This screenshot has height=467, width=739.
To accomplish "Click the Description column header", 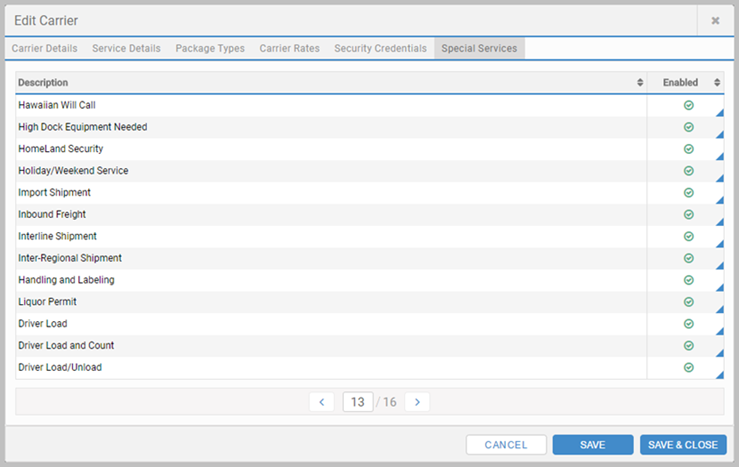I will (331, 82).
